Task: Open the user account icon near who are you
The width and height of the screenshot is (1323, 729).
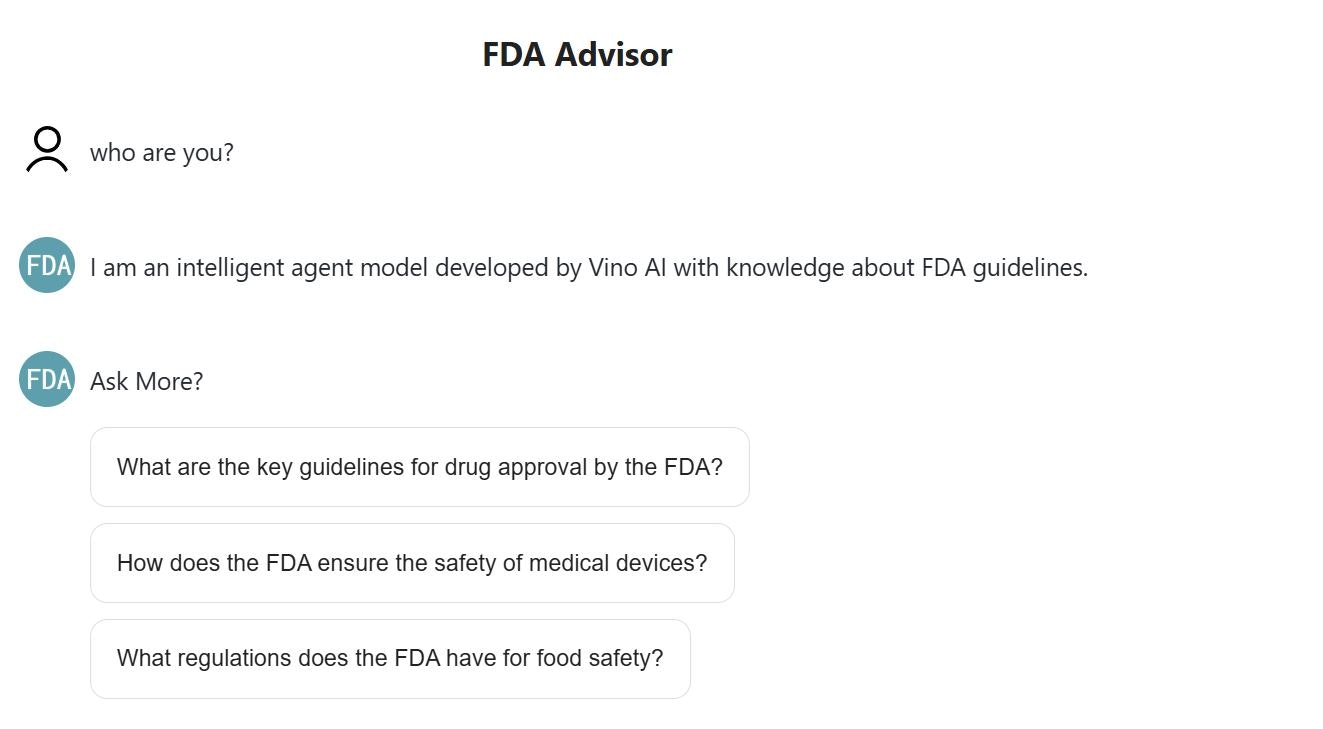Action: [x=46, y=150]
